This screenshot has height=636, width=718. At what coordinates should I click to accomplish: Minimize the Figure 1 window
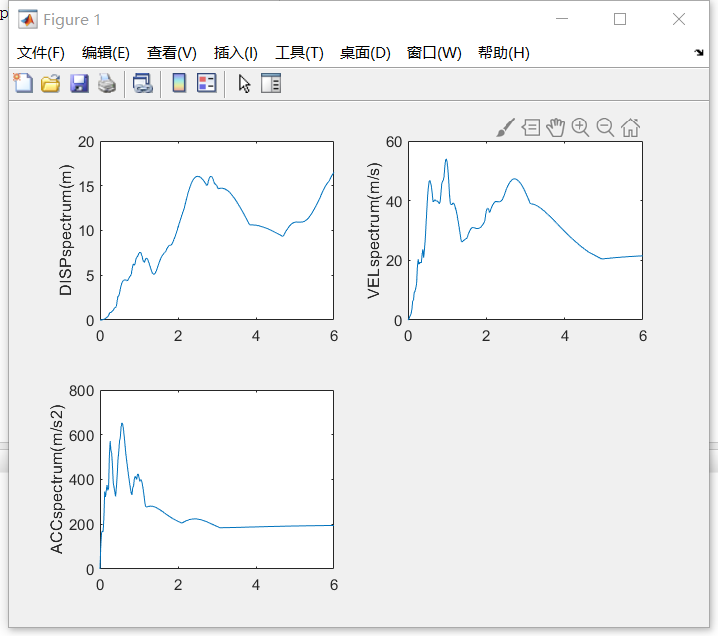click(x=562, y=19)
